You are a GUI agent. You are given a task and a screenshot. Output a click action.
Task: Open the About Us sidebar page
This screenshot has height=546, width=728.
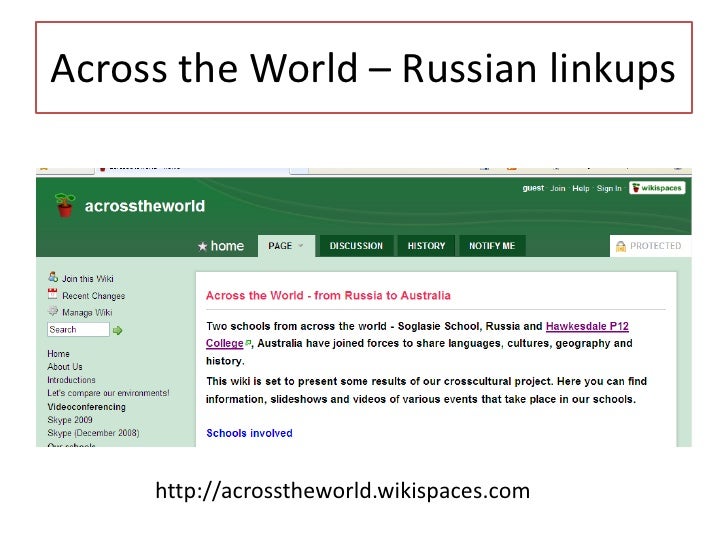point(65,367)
